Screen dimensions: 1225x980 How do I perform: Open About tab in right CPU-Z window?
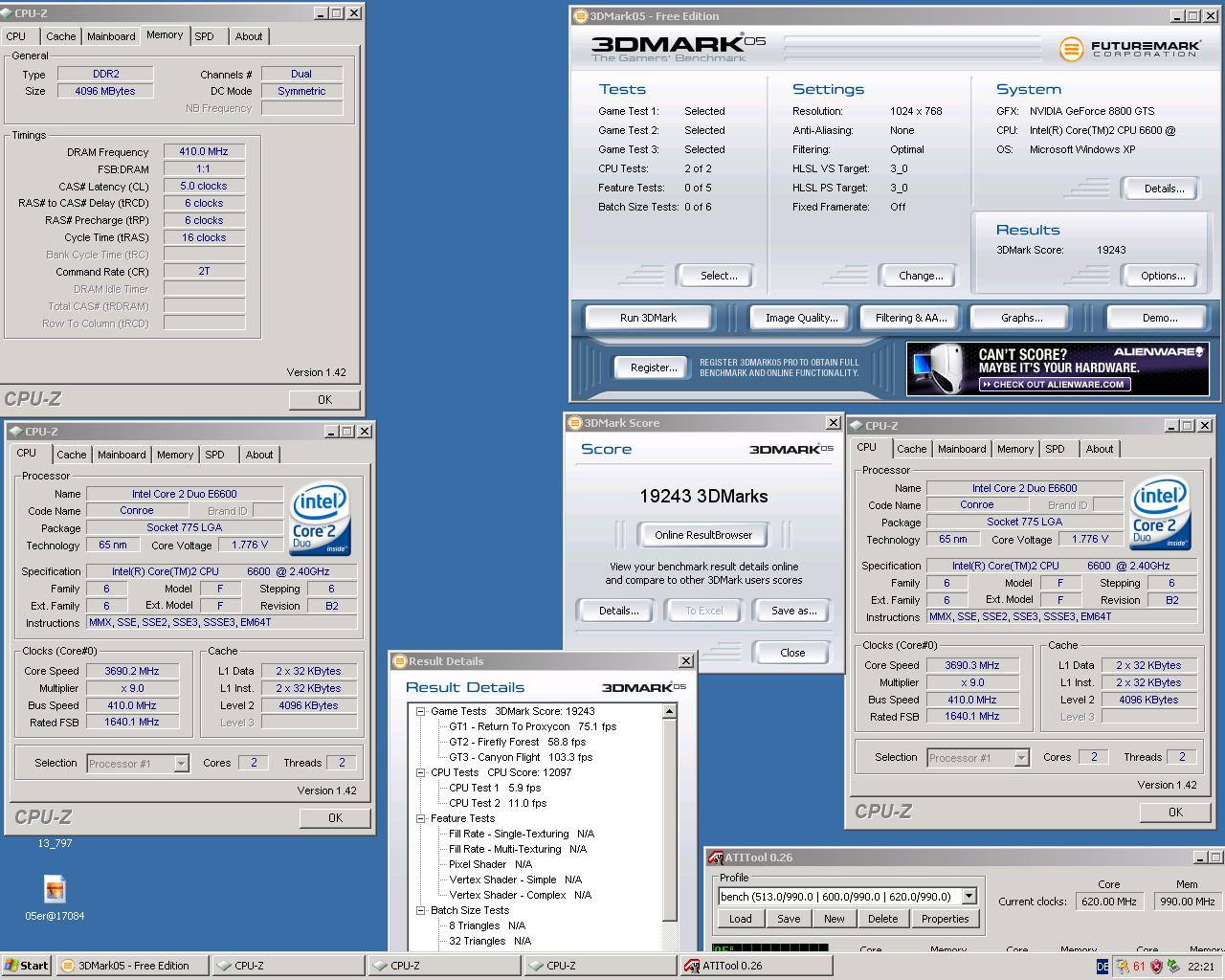pyautogui.click(x=1100, y=449)
